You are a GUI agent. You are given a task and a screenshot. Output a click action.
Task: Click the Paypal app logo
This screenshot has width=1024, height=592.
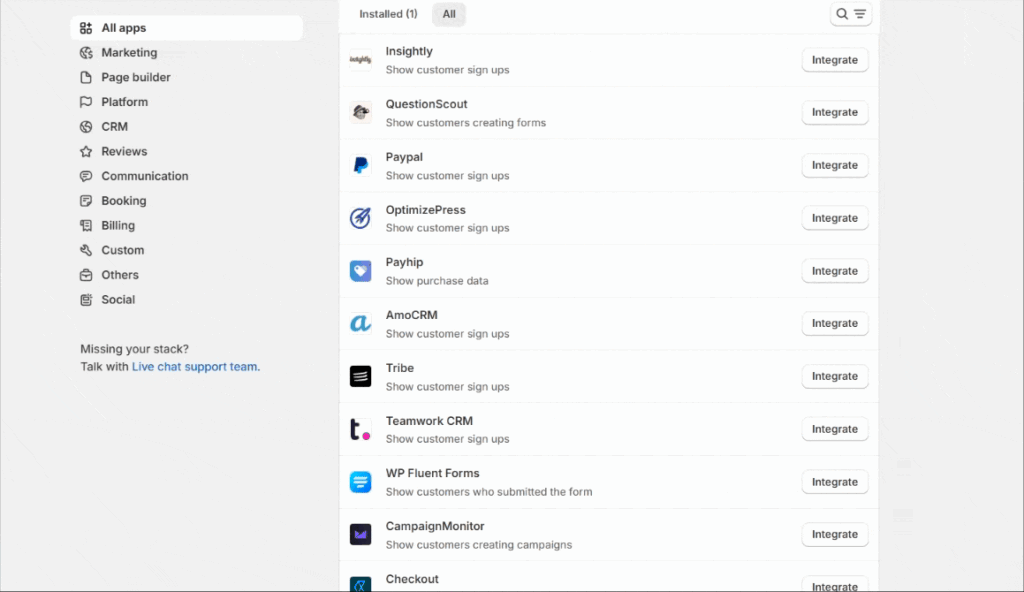pyautogui.click(x=360, y=165)
